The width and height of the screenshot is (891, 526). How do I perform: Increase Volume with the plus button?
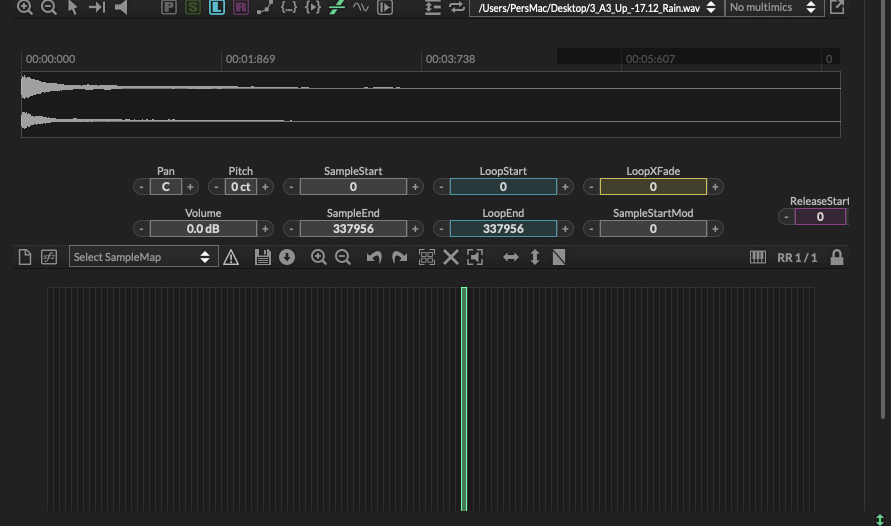(265, 229)
